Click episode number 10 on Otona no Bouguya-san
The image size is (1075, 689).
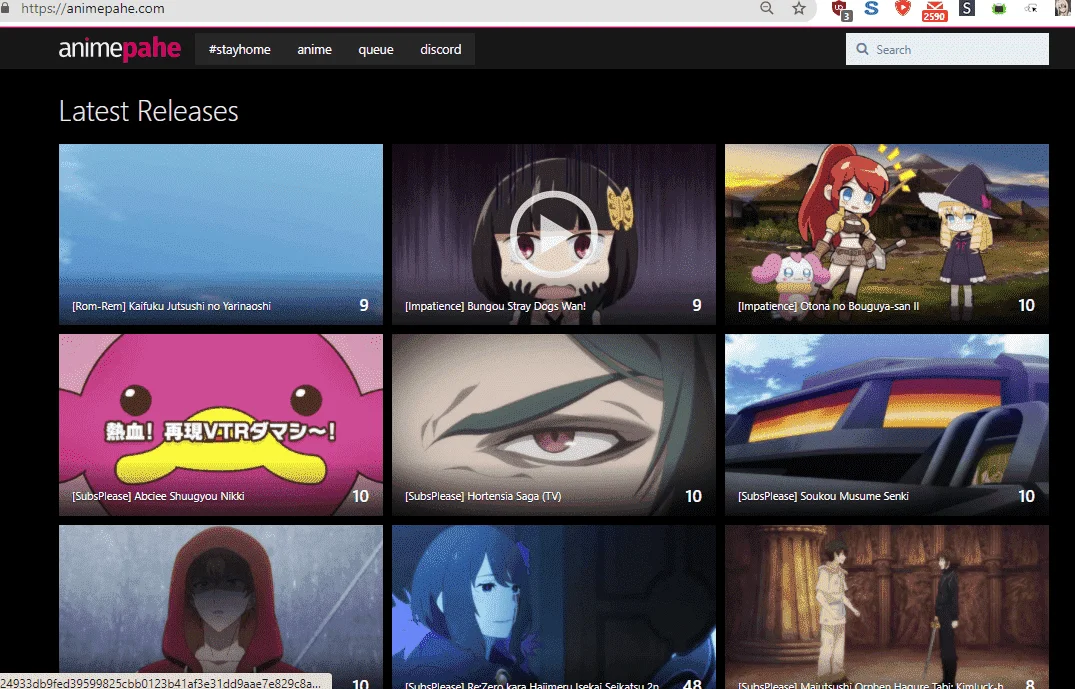[x=1026, y=305]
